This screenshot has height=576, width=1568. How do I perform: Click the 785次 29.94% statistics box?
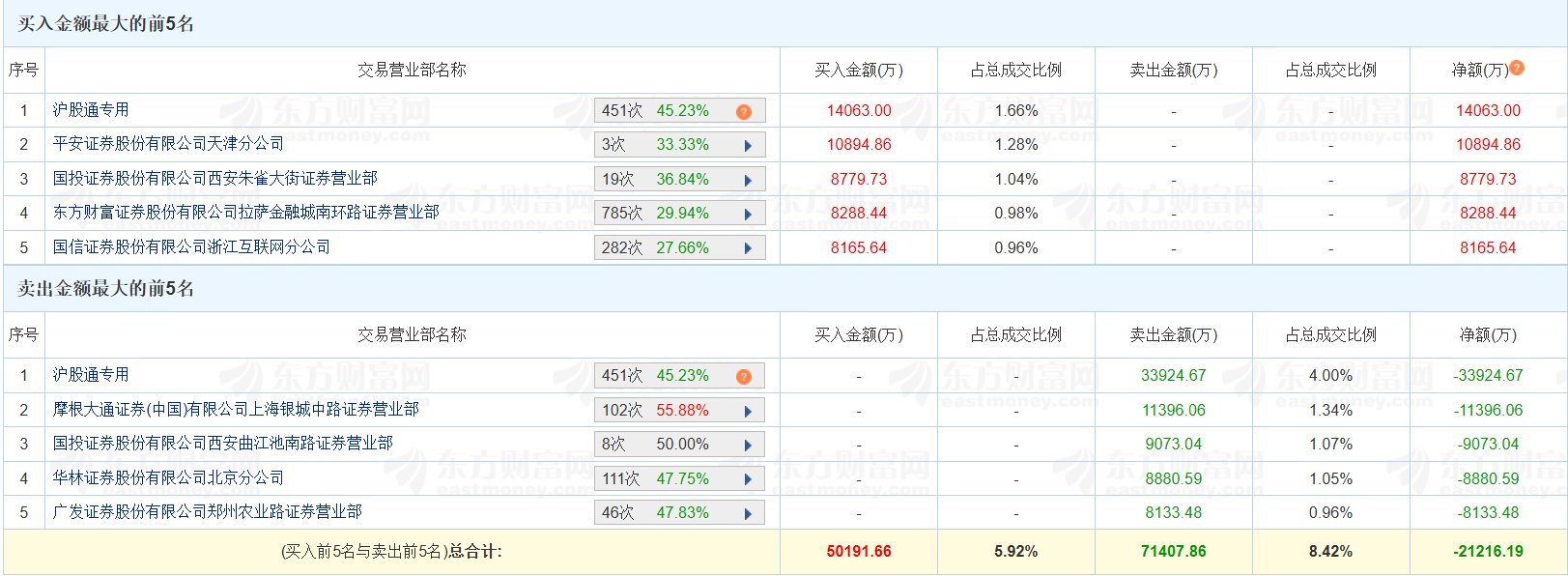tap(657, 214)
